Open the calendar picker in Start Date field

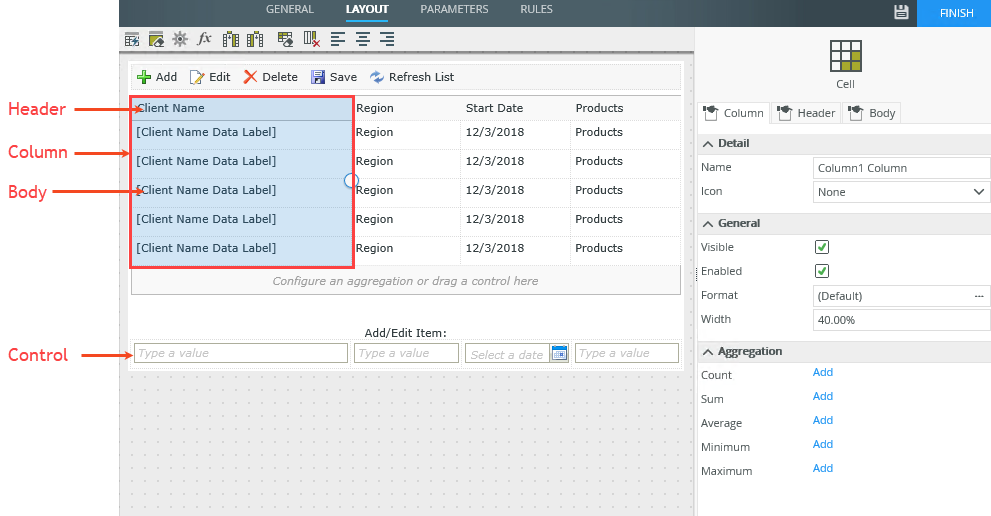pyautogui.click(x=559, y=353)
